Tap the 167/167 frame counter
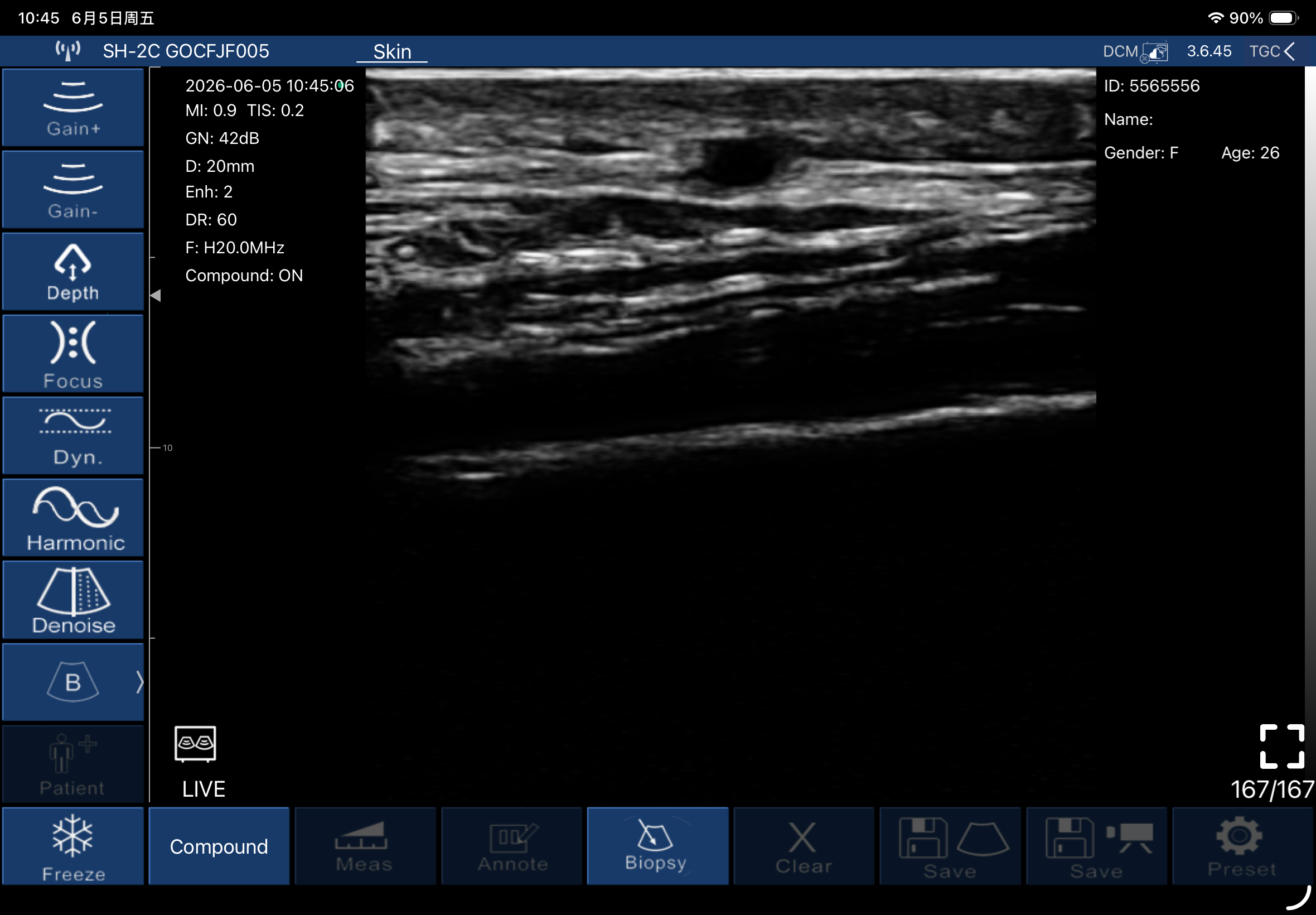Screen dimensions: 1316x915 tap(1273, 789)
